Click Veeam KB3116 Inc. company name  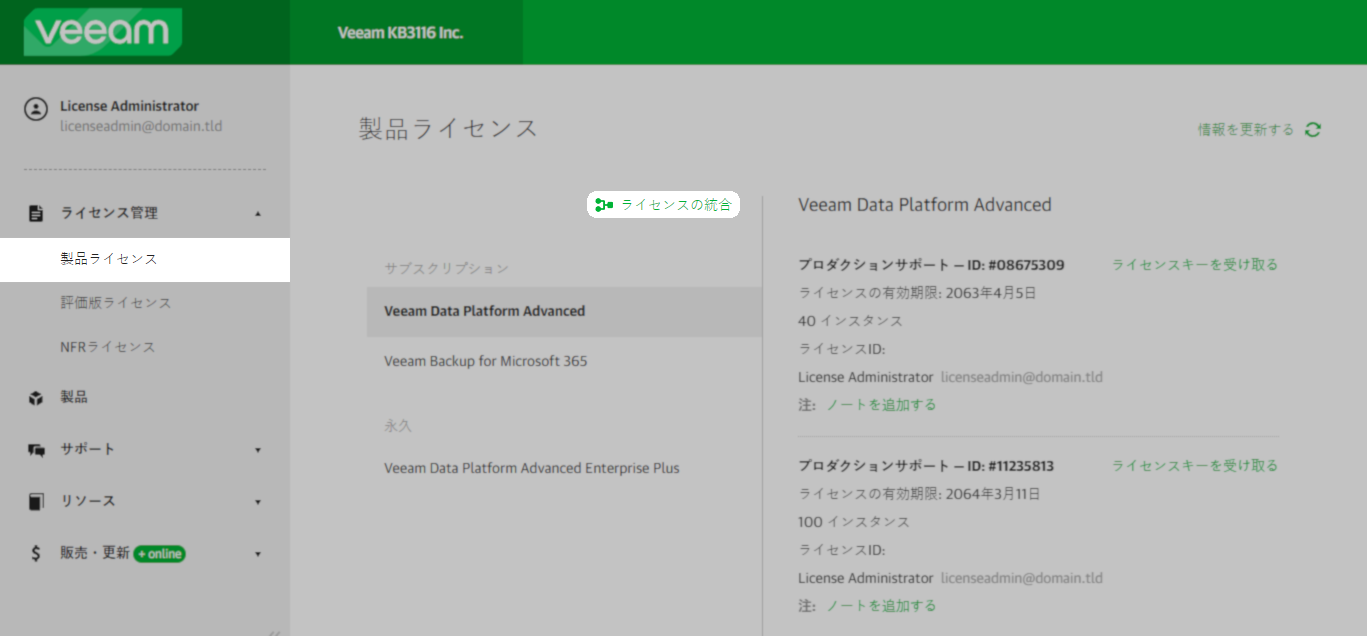pos(400,33)
